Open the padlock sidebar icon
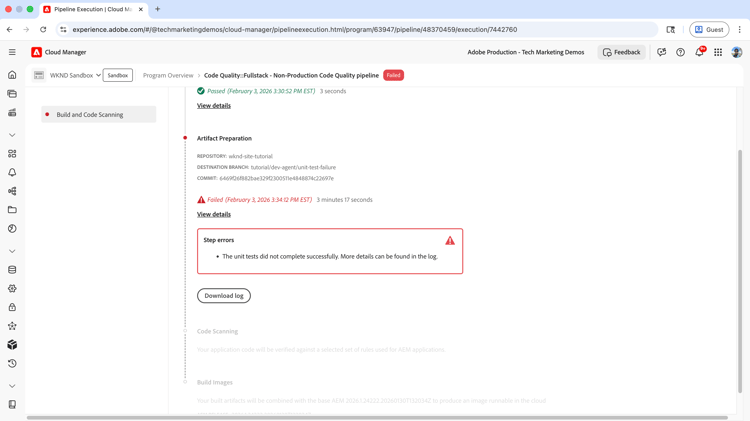The image size is (750, 421). tap(12, 307)
